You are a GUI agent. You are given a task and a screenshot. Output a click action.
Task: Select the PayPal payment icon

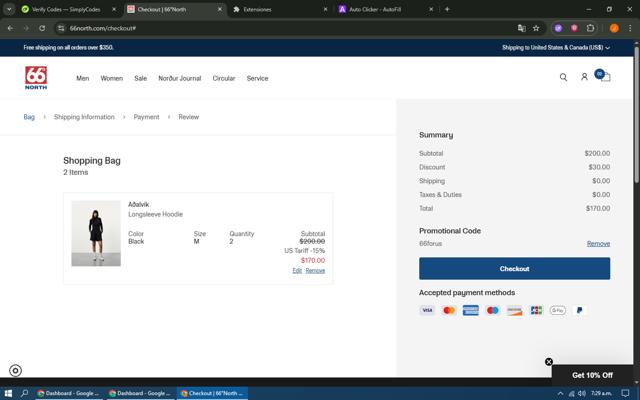pos(579,310)
